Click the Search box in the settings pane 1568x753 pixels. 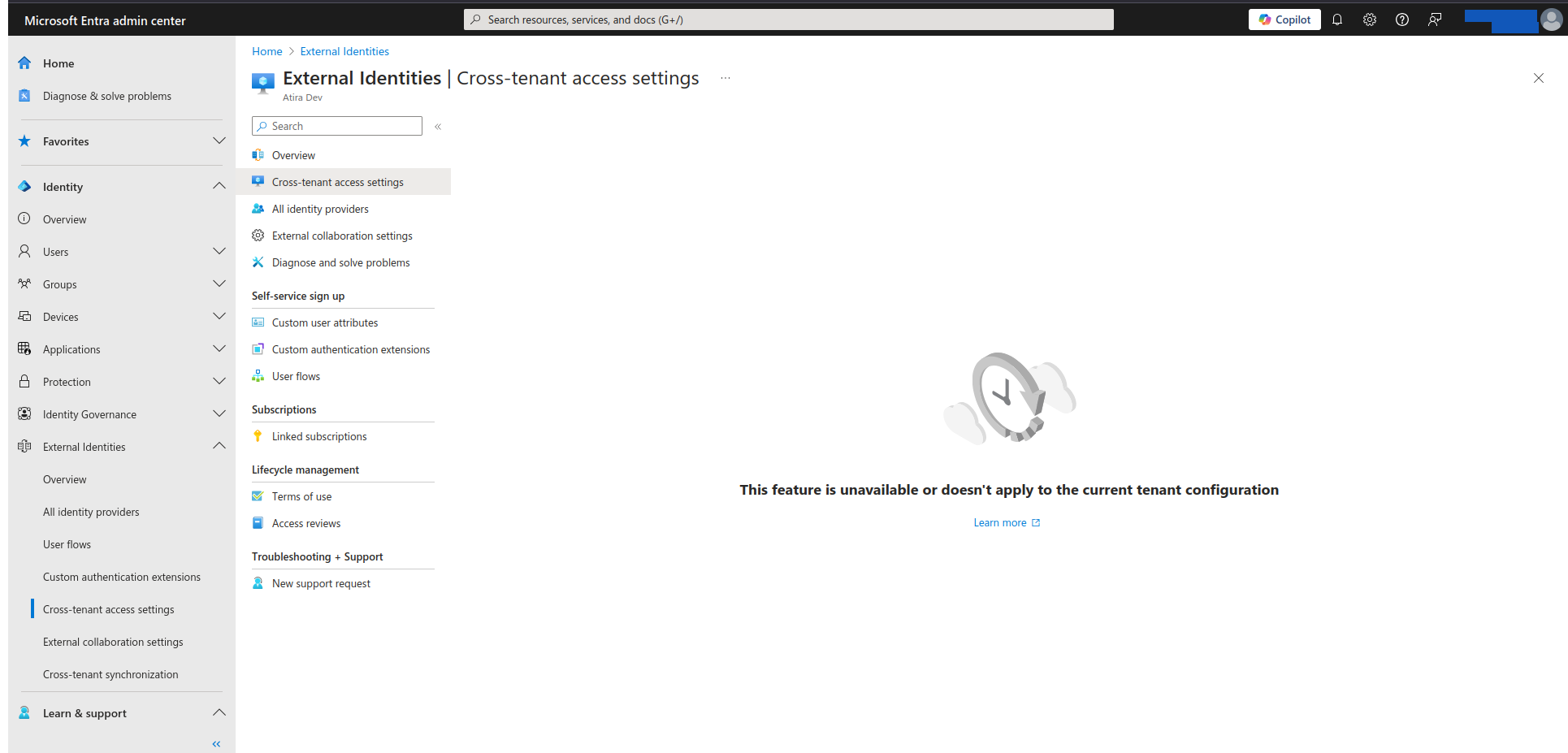point(336,125)
